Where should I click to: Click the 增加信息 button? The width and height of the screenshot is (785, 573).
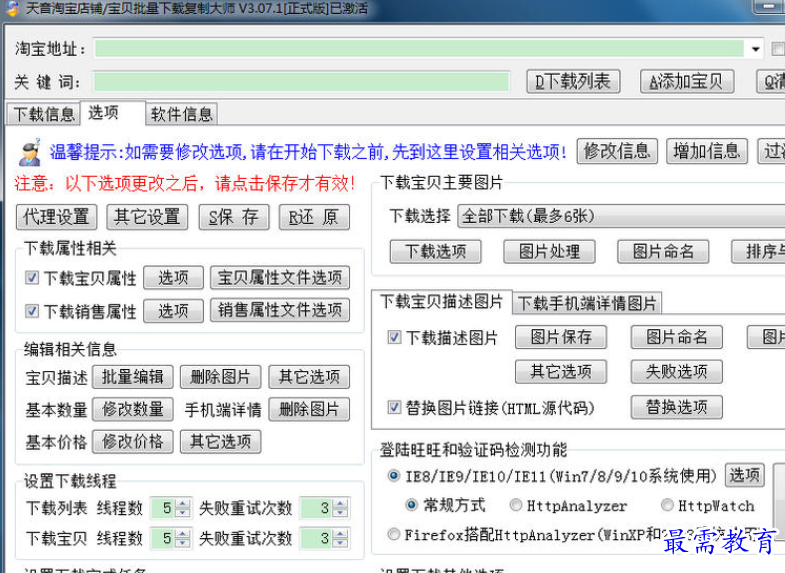pos(706,151)
